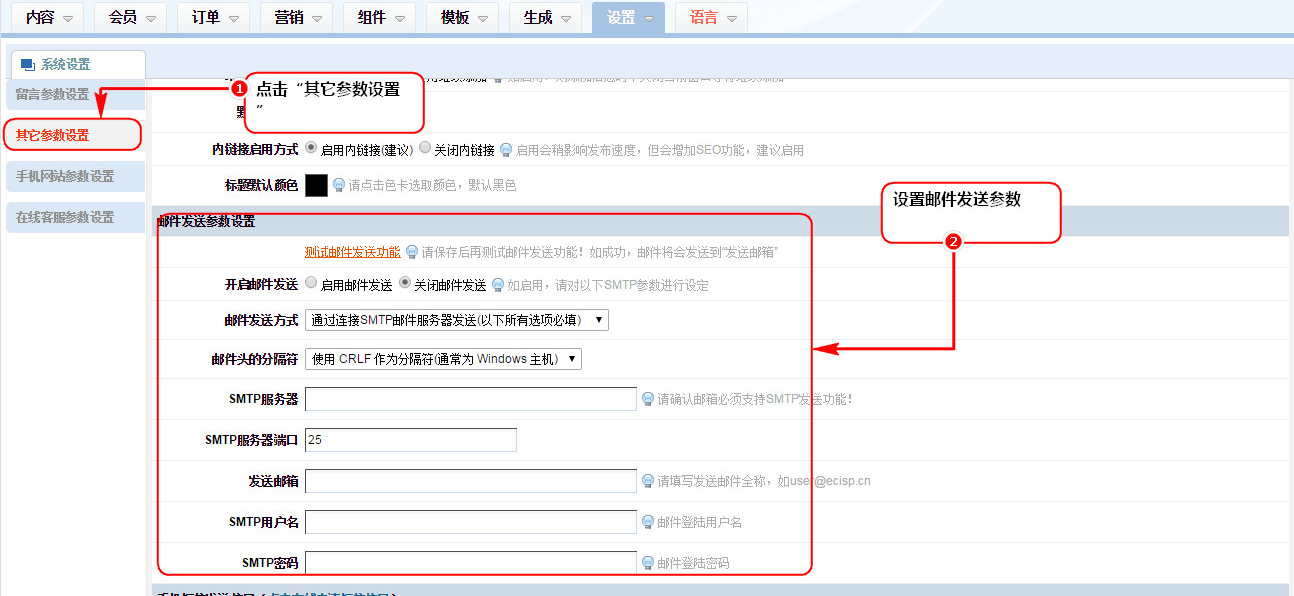Click the hint icon beside 标题默认颜色 swatch

(x=339, y=185)
